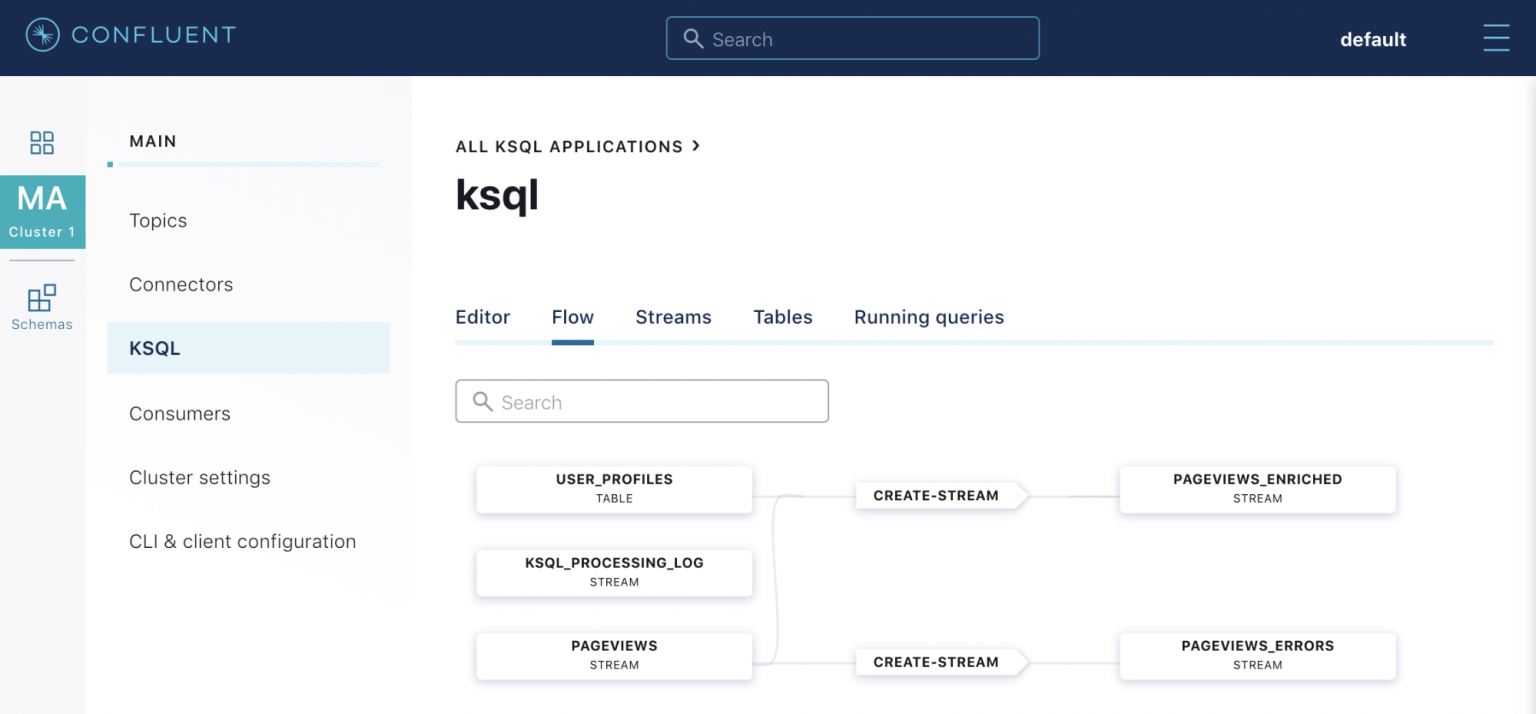Open the hamburger menu icon
The width and height of the screenshot is (1536, 714).
(1496, 37)
